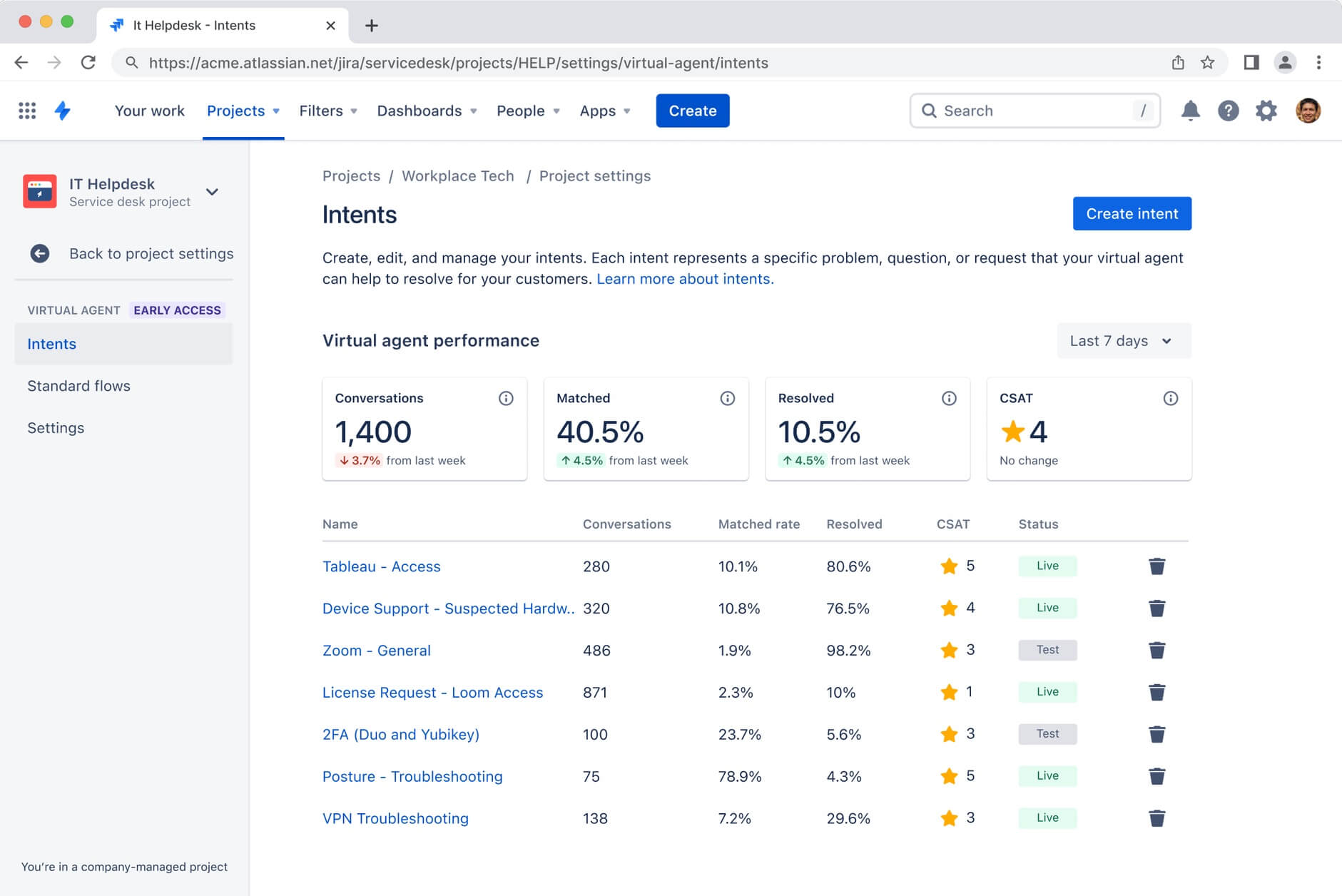Click the help question mark icon

[x=1229, y=111]
